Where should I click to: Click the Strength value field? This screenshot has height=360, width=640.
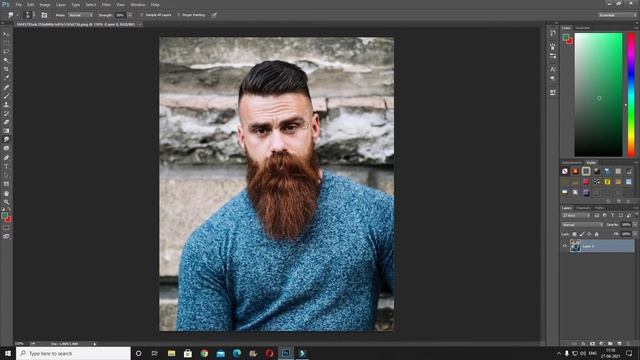click(120, 15)
